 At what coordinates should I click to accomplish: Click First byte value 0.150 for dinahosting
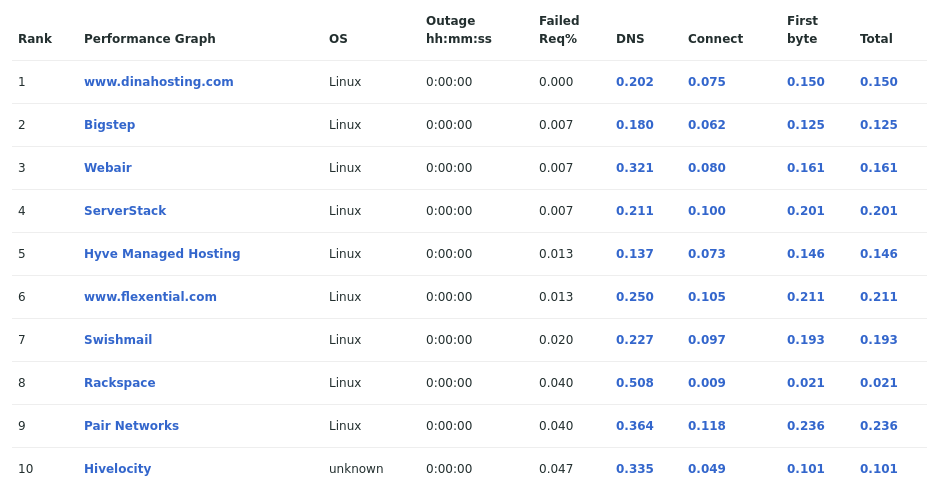point(806,82)
